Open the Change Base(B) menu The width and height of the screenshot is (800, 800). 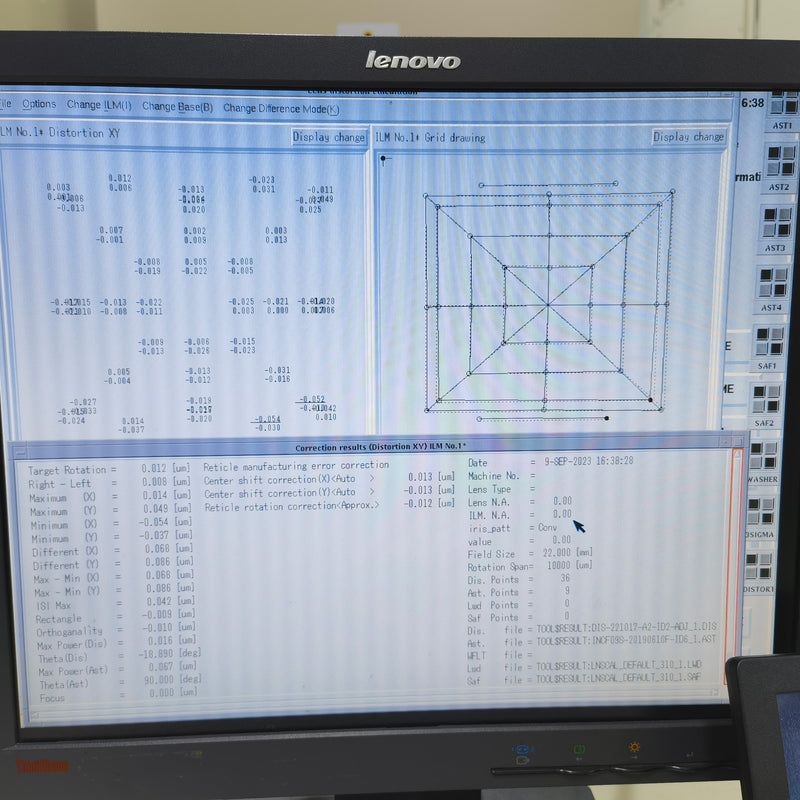point(177,106)
